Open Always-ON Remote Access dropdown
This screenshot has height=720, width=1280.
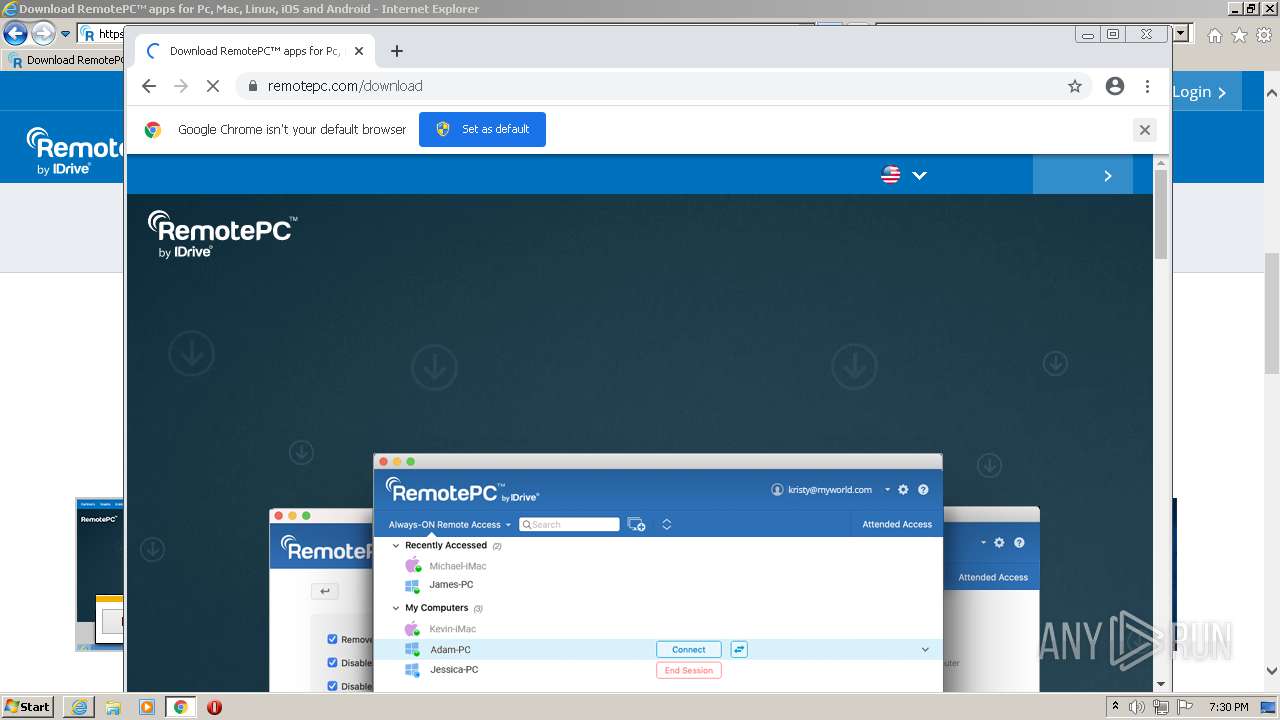pos(450,524)
